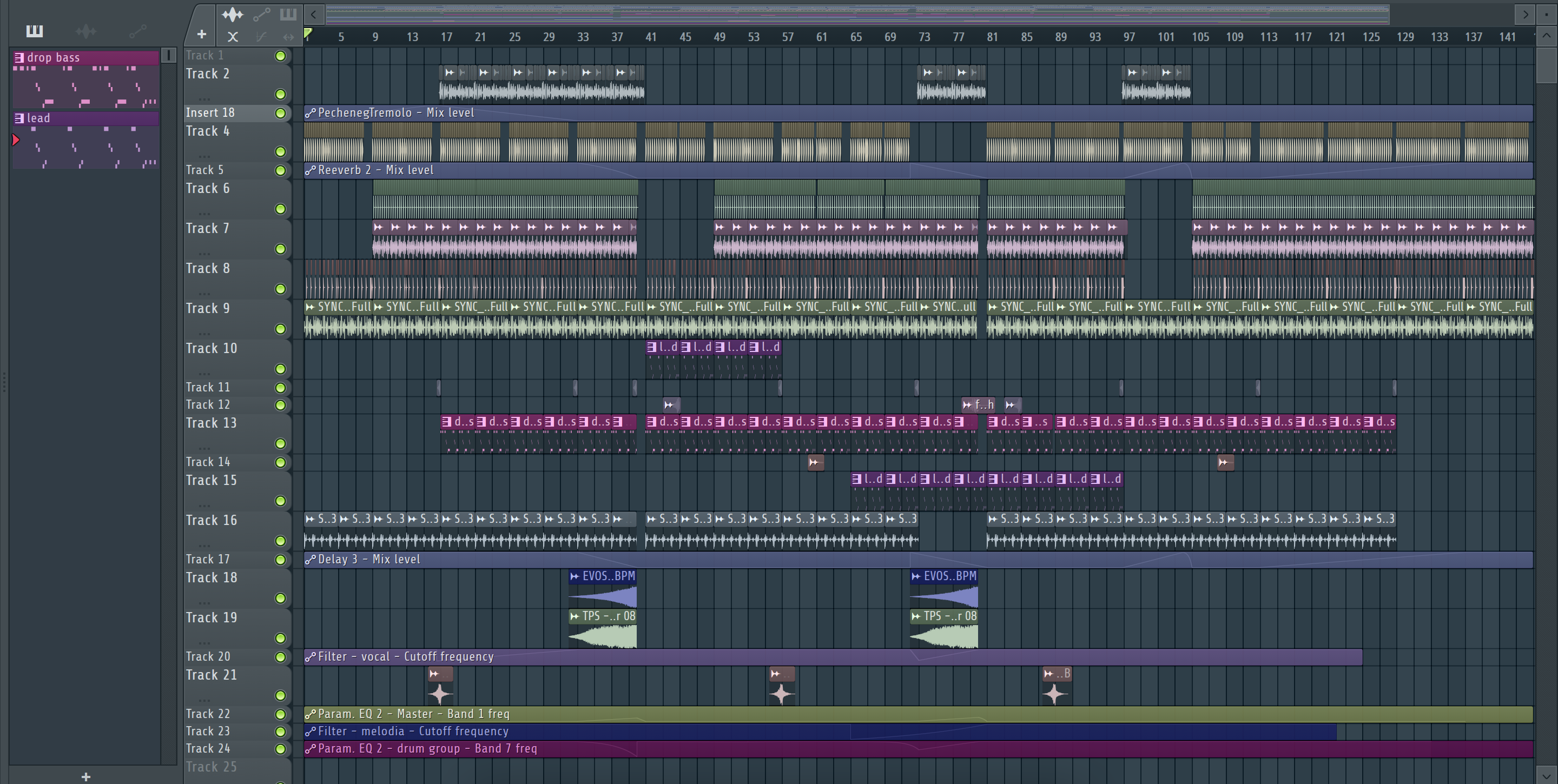Open the Param. EQ 2 Master Band 1 freq menu icon
The image size is (1558, 784).
click(311, 714)
